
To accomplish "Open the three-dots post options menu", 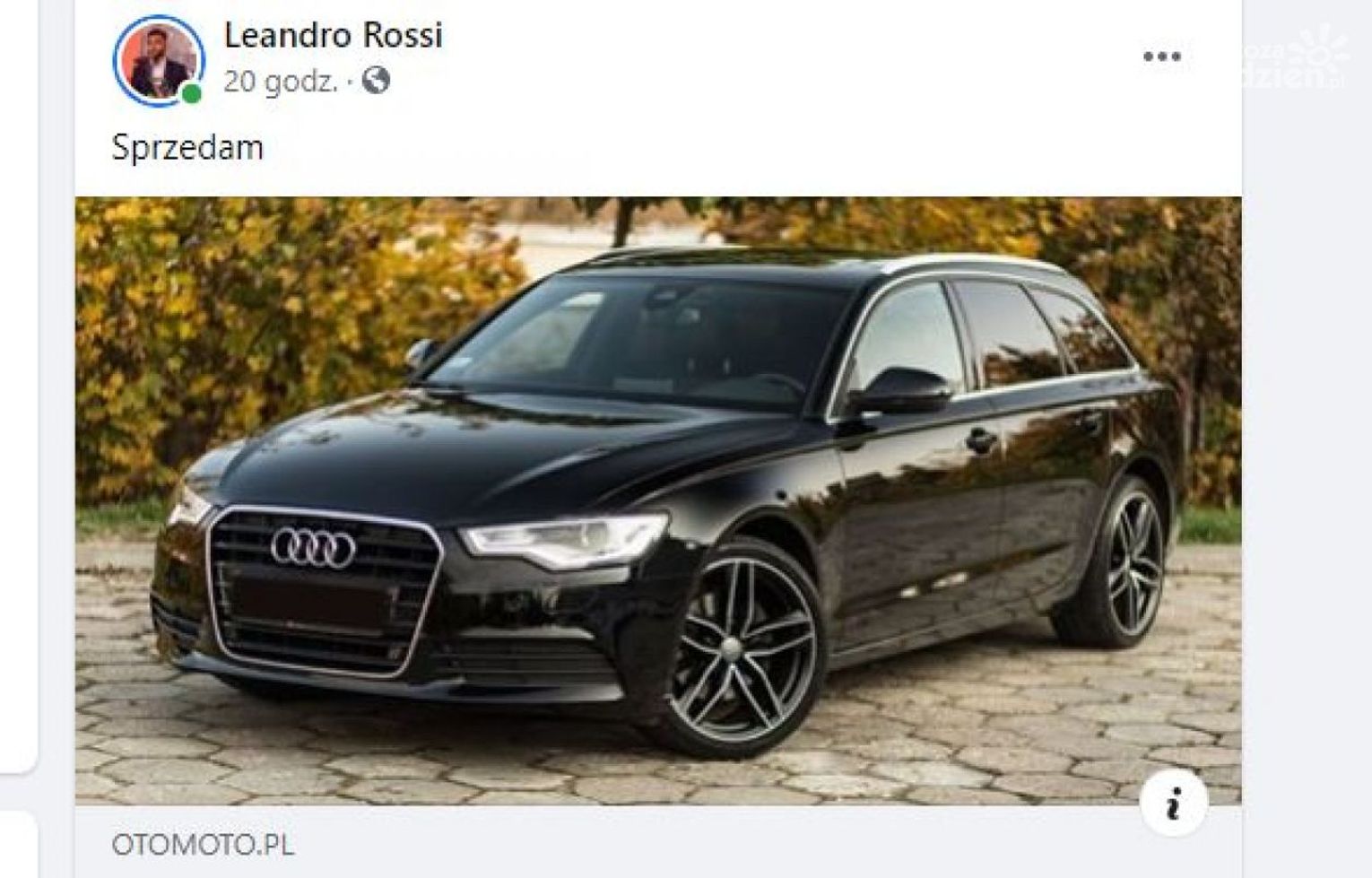I will click(x=1161, y=57).
